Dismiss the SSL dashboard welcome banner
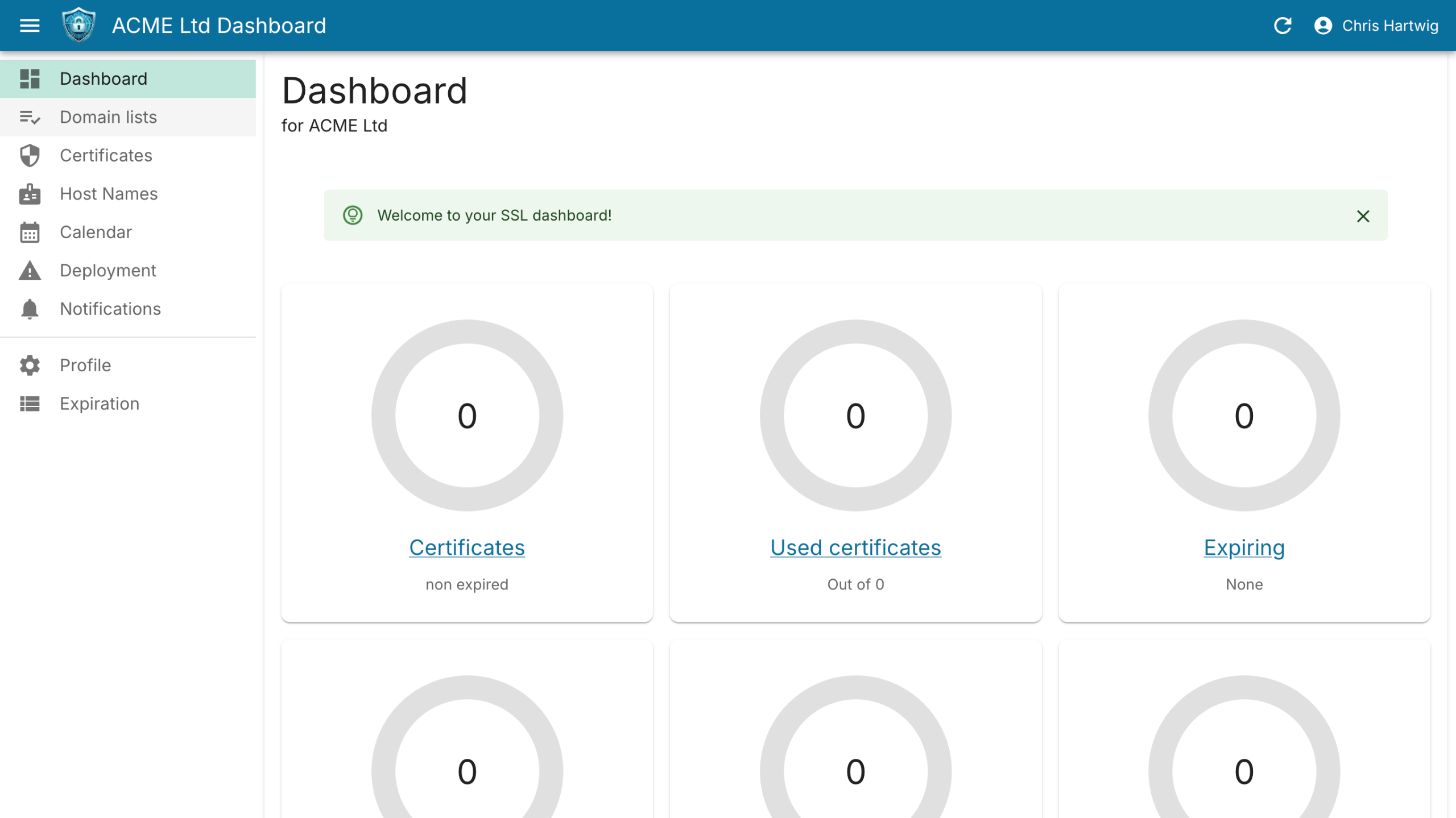1456x818 pixels. click(1363, 216)
